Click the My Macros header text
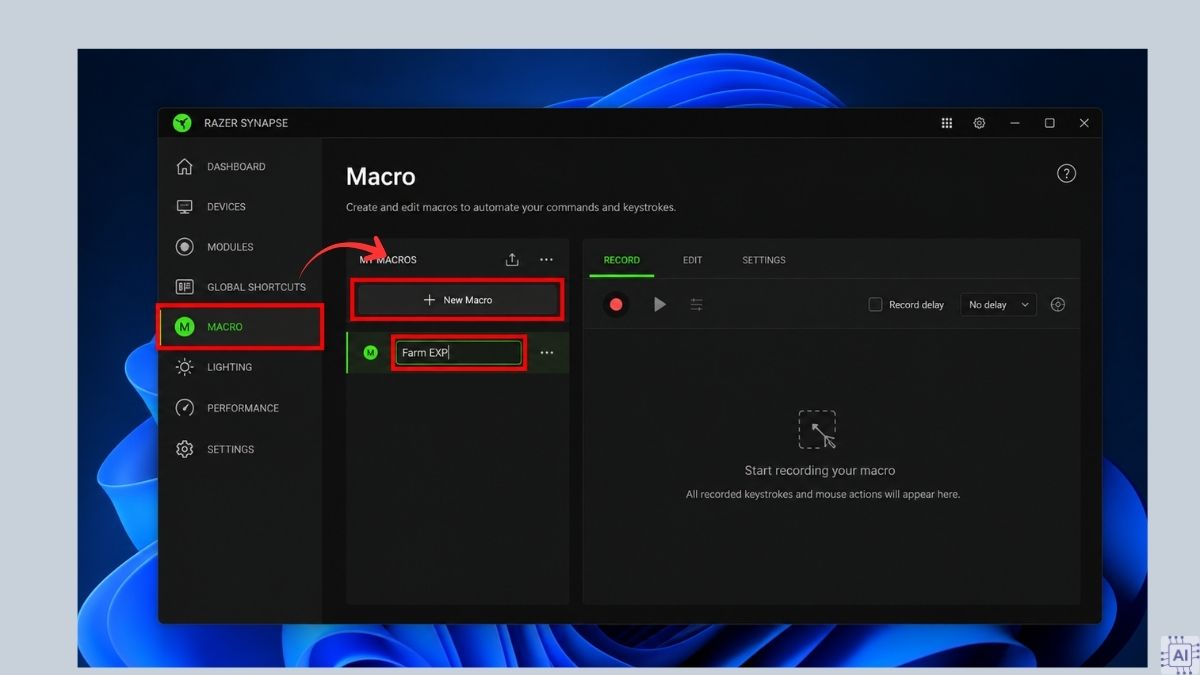 [388, 260]
